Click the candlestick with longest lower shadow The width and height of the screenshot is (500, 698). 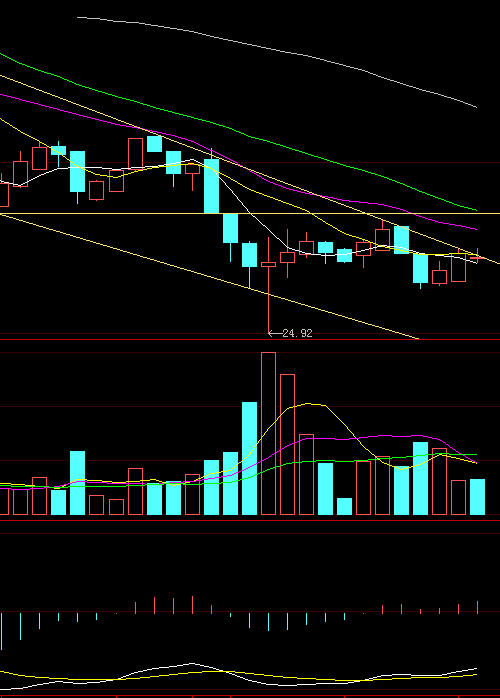[x=268, y=285]
